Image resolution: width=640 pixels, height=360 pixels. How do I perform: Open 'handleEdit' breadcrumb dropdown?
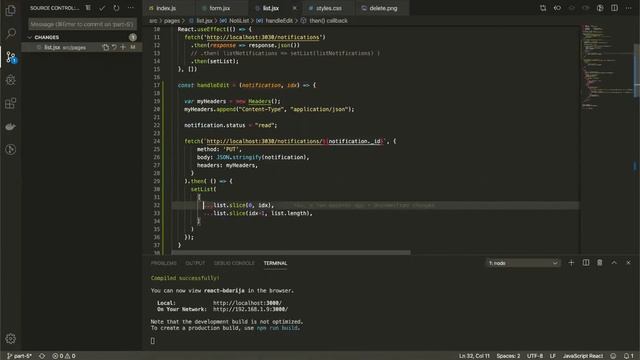coord(279,20)
